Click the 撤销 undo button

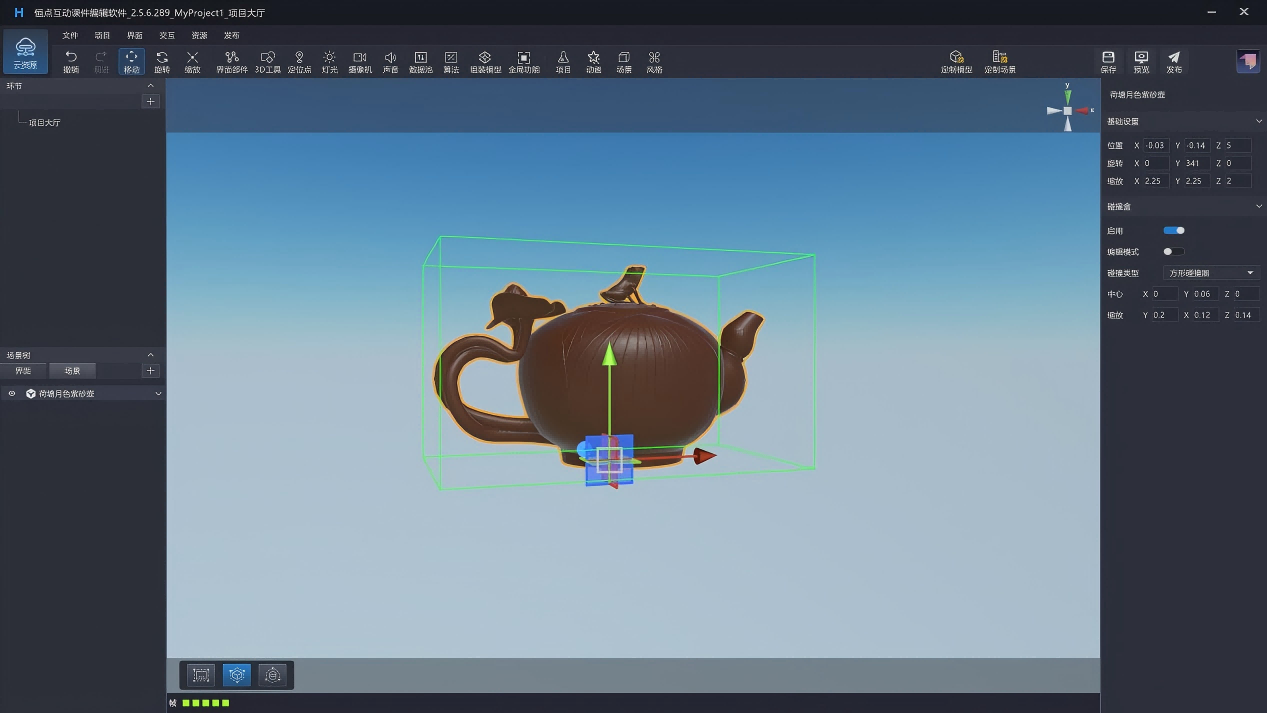(x=69, y=61)
